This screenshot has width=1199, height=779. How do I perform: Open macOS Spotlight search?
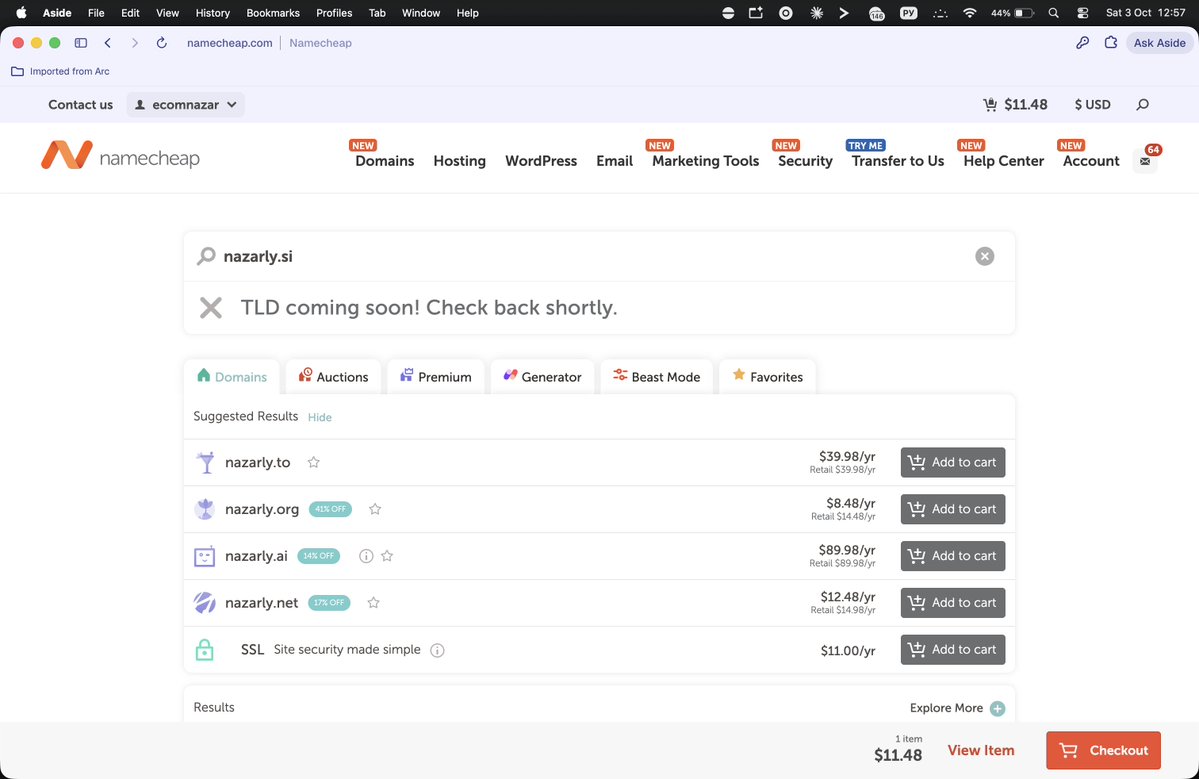pyautogui.click(x=1054, y=13)
